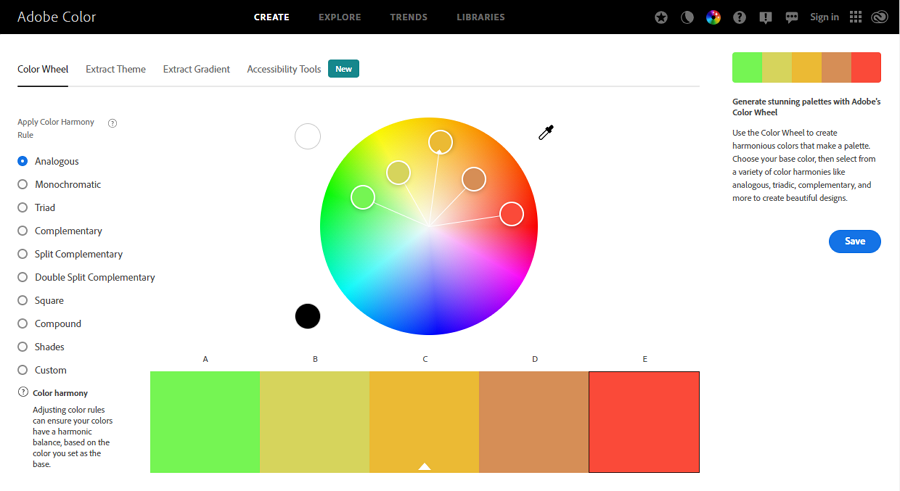900x491 pixels.
Task: Select base orange-yellow swatch C
Action: (x=424, y=422)
